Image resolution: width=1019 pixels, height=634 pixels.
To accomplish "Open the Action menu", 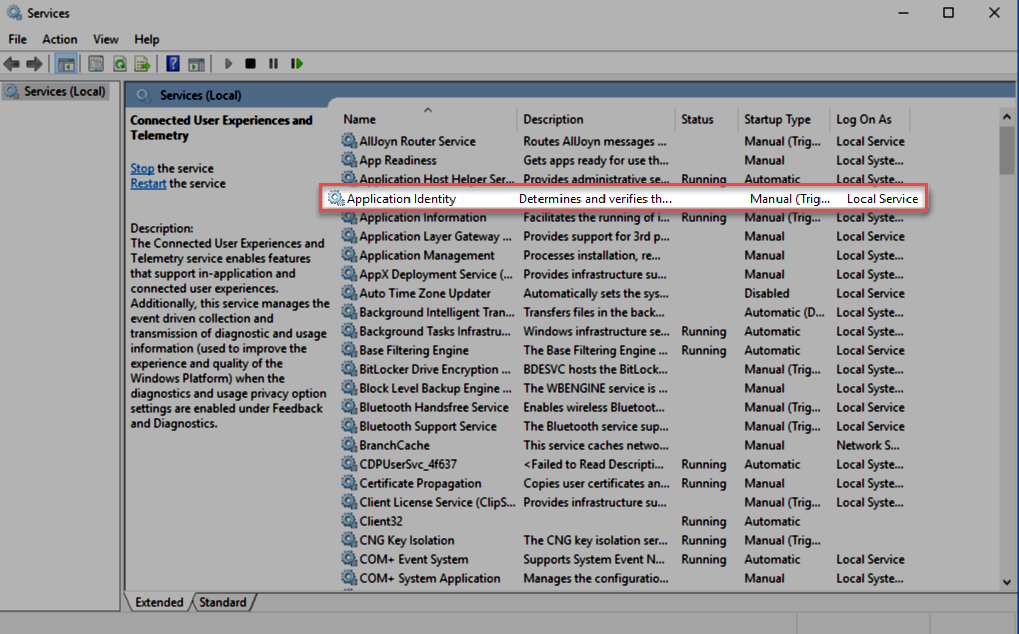I will (60, 39).
